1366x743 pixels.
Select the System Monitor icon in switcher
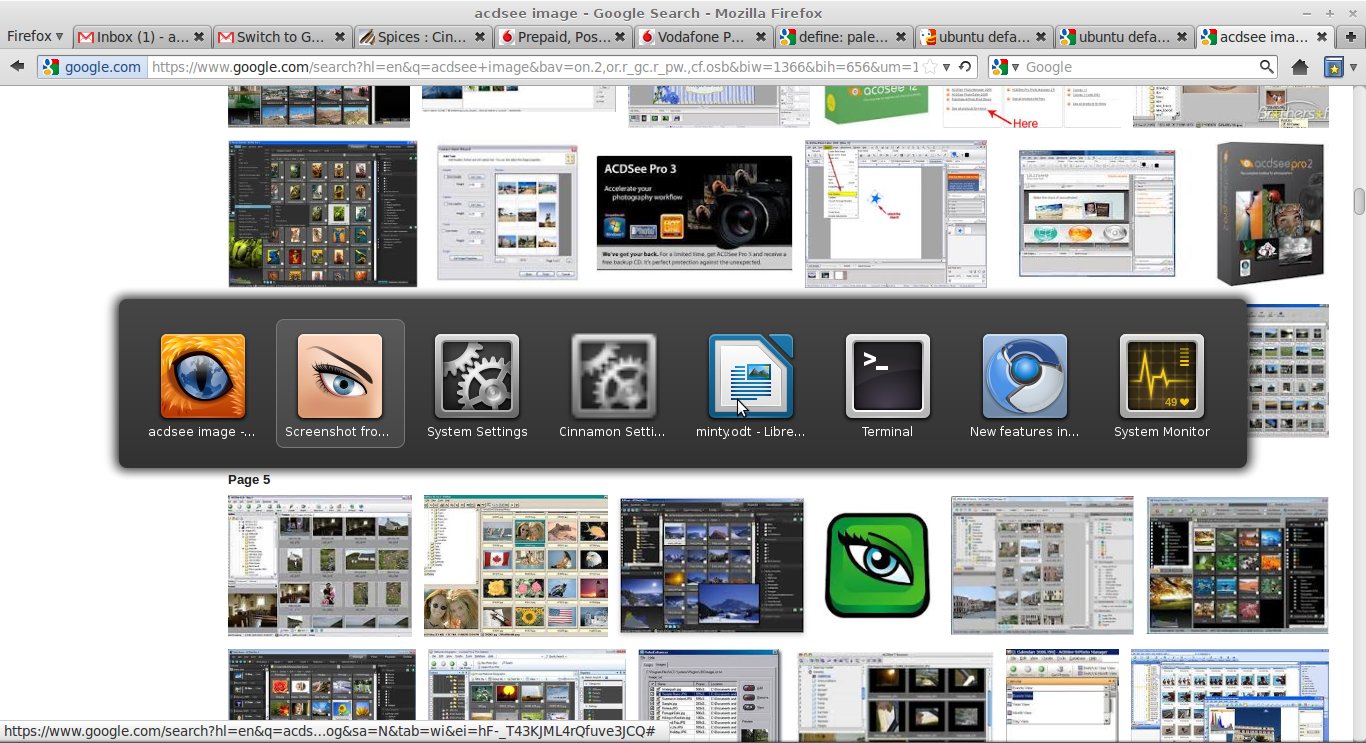pos(1161,376)
